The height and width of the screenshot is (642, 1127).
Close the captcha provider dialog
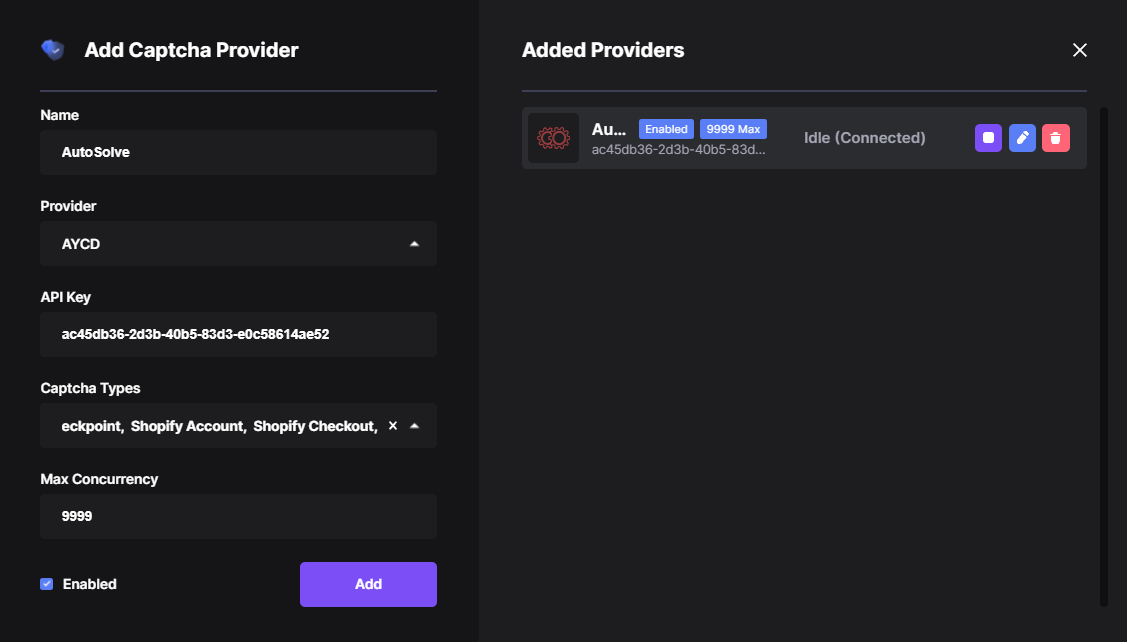point(1080,50)
